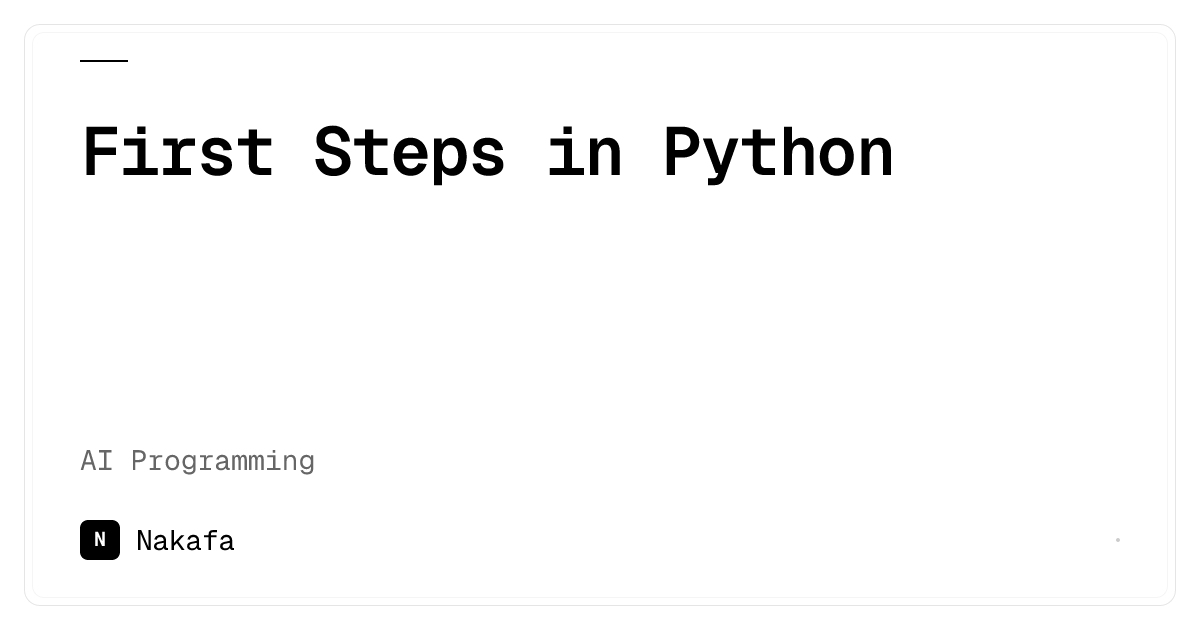Viewport: 1200px width, 630px height.
Task: Click the small gray dot in the corner
Action: 1118,540
